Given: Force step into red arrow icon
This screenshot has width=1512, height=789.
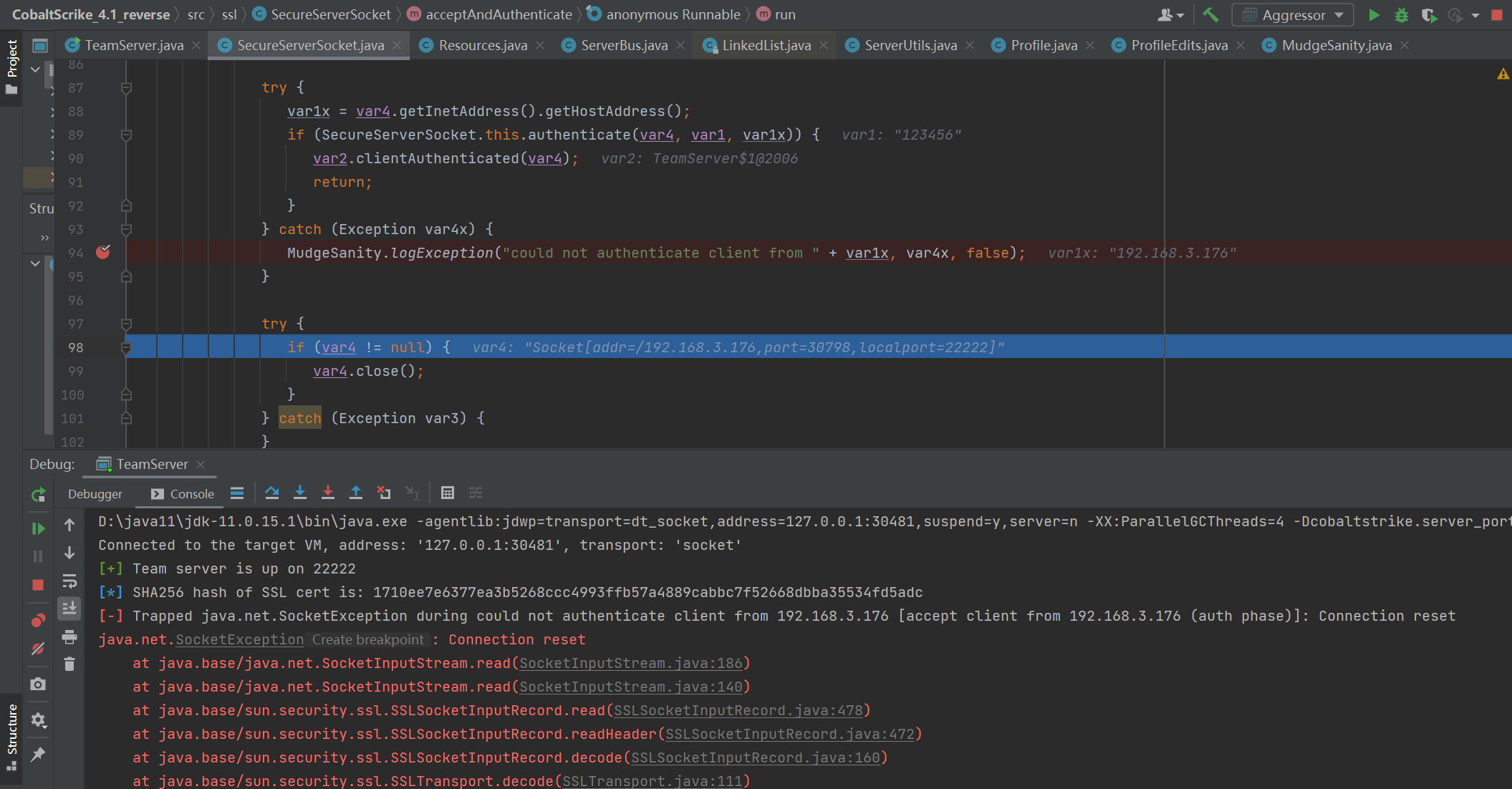Looking at the screenshot, I should (328, 493).
